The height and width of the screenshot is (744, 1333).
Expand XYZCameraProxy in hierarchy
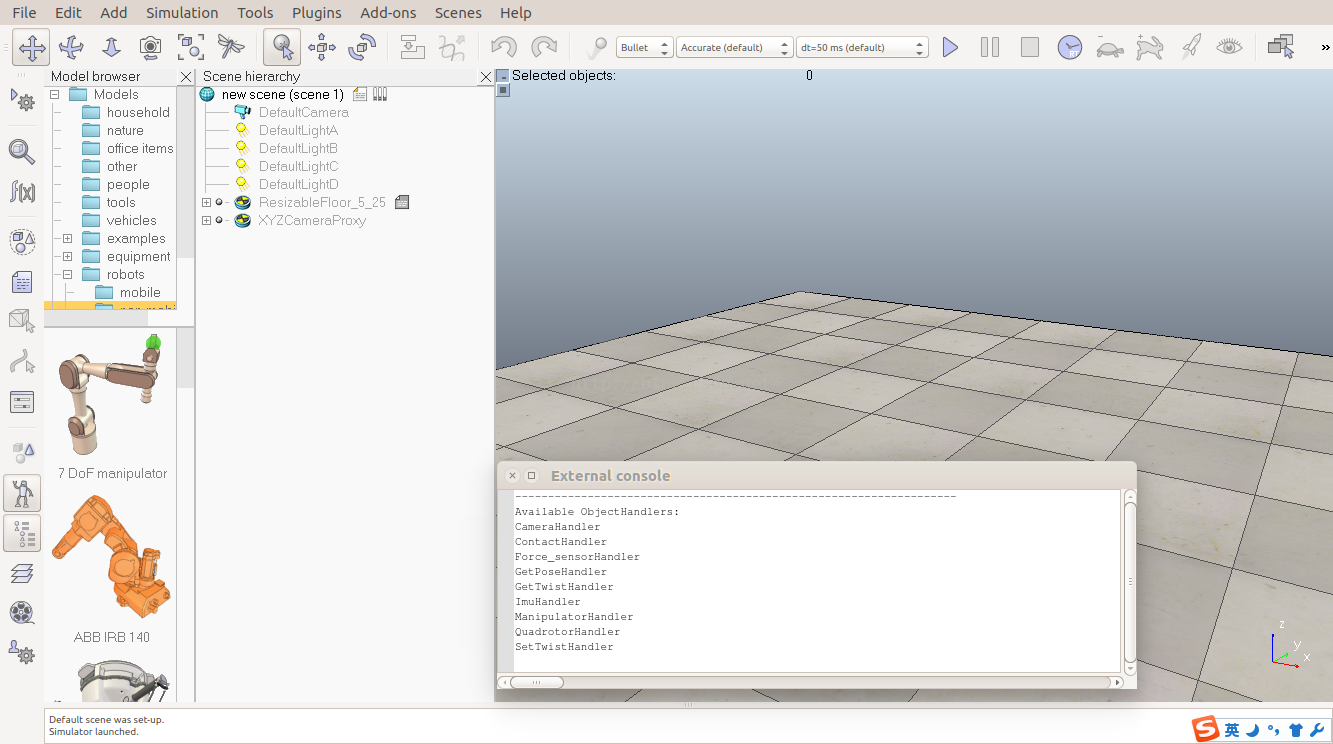tap(207, 221)
